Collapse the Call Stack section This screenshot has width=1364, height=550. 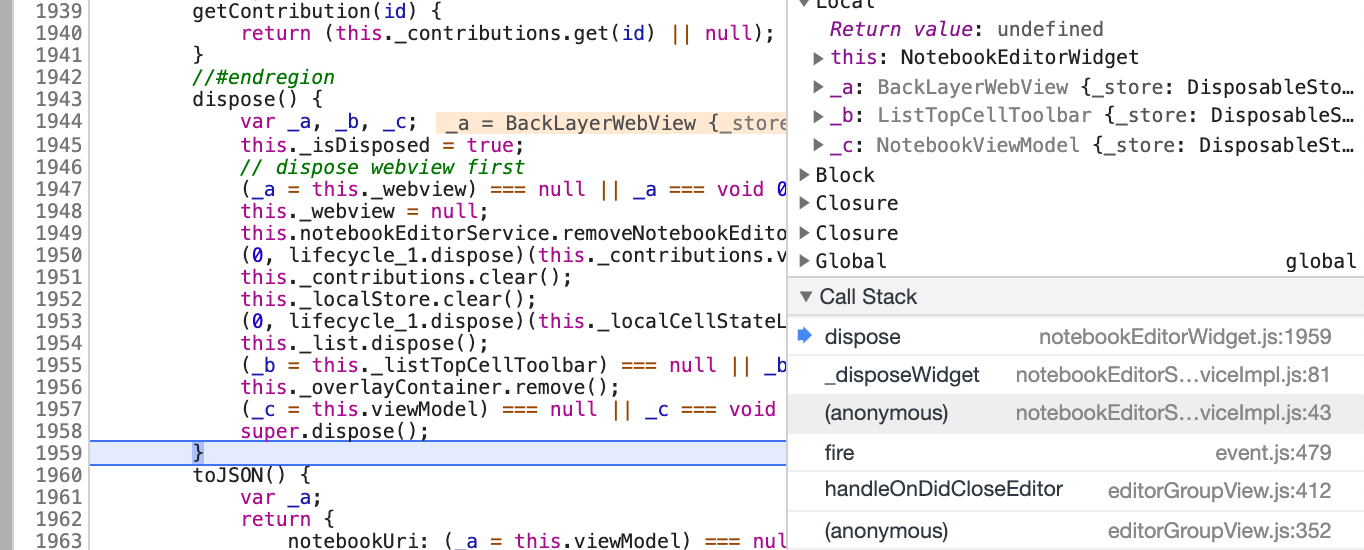click(x=807, y=297)
